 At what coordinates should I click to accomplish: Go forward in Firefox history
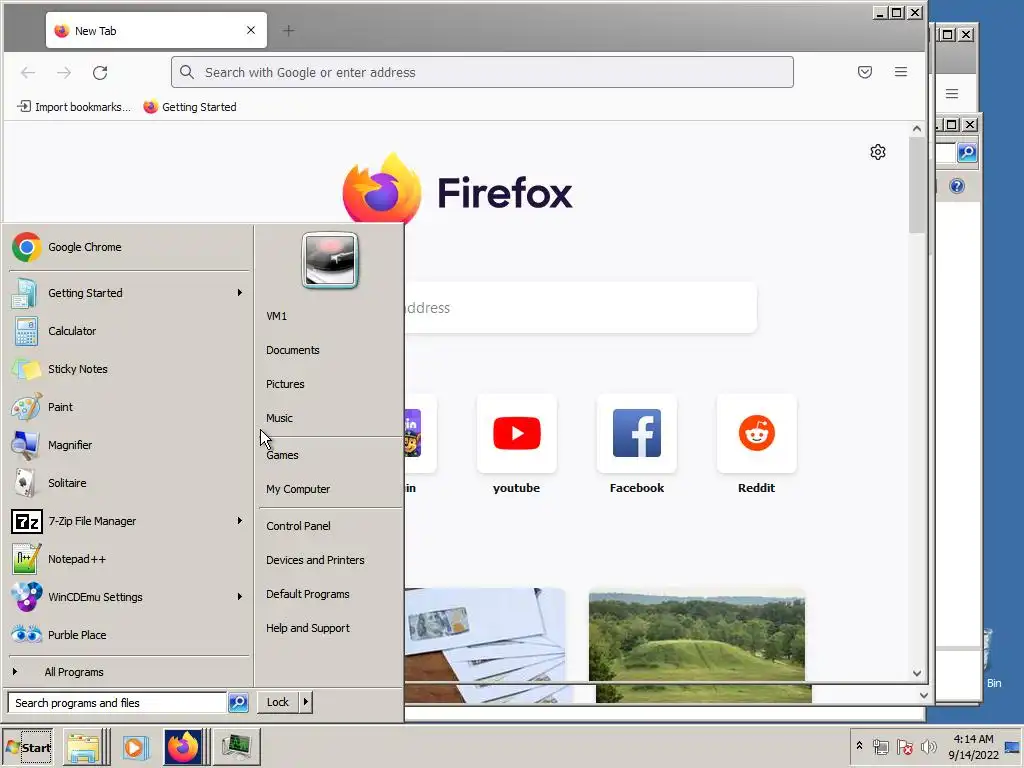tap(64, 72)
